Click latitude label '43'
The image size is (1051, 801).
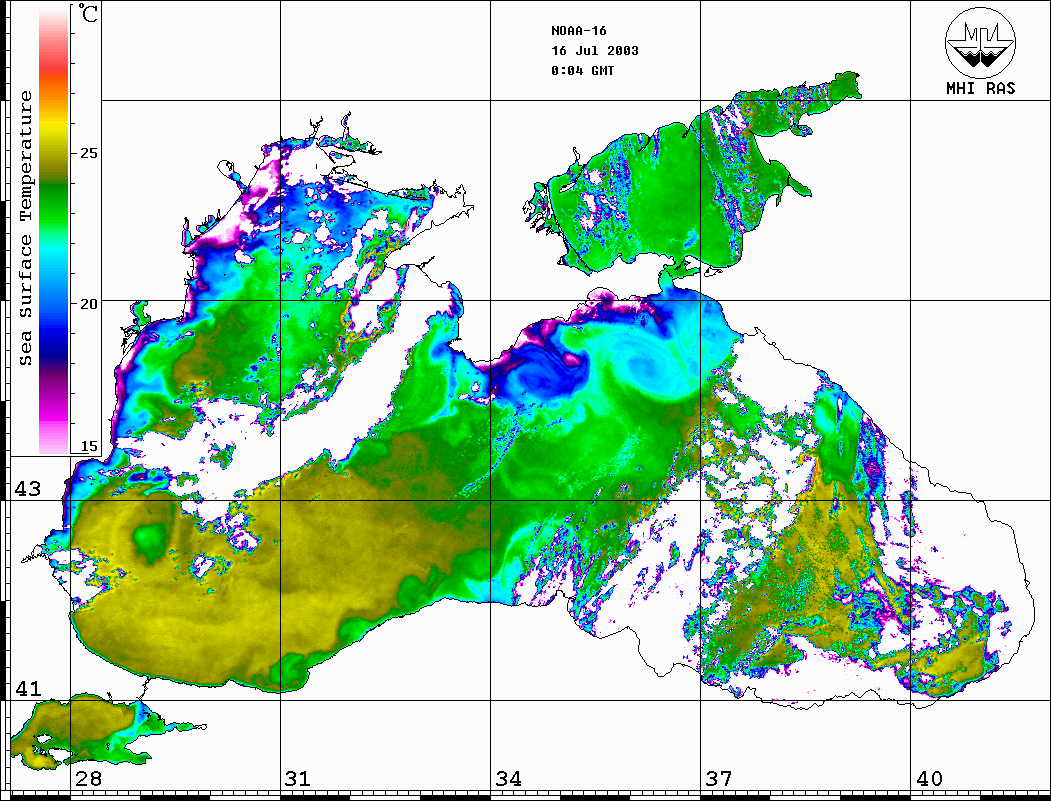[28, 489]
